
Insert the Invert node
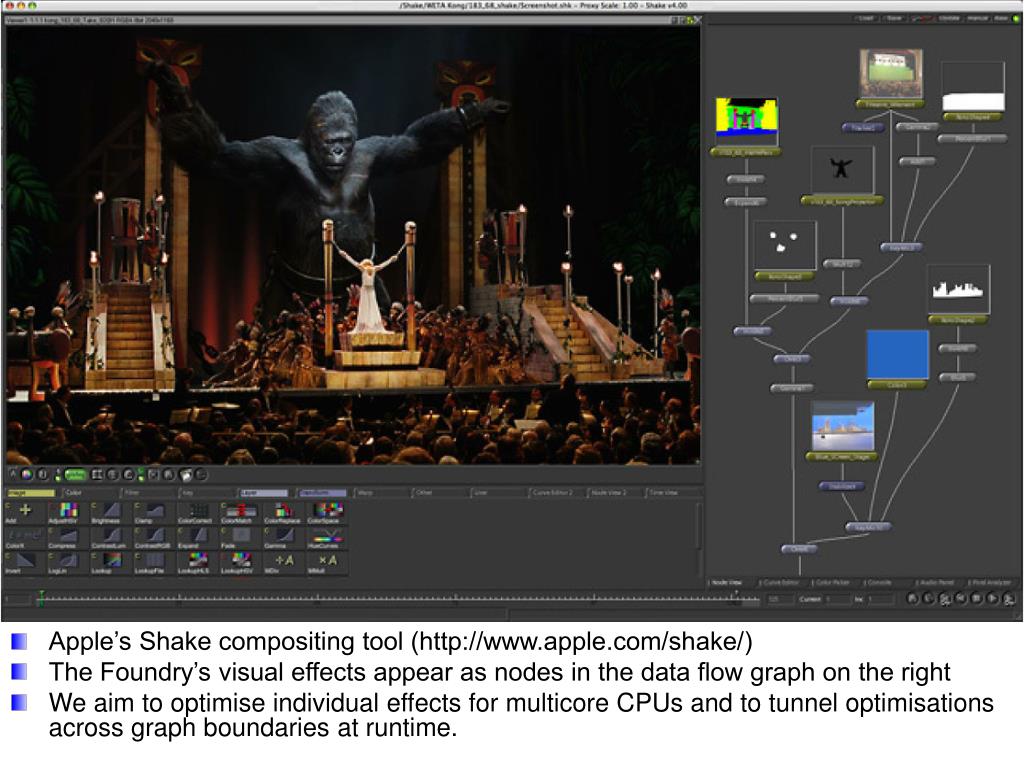pos(24,563)
